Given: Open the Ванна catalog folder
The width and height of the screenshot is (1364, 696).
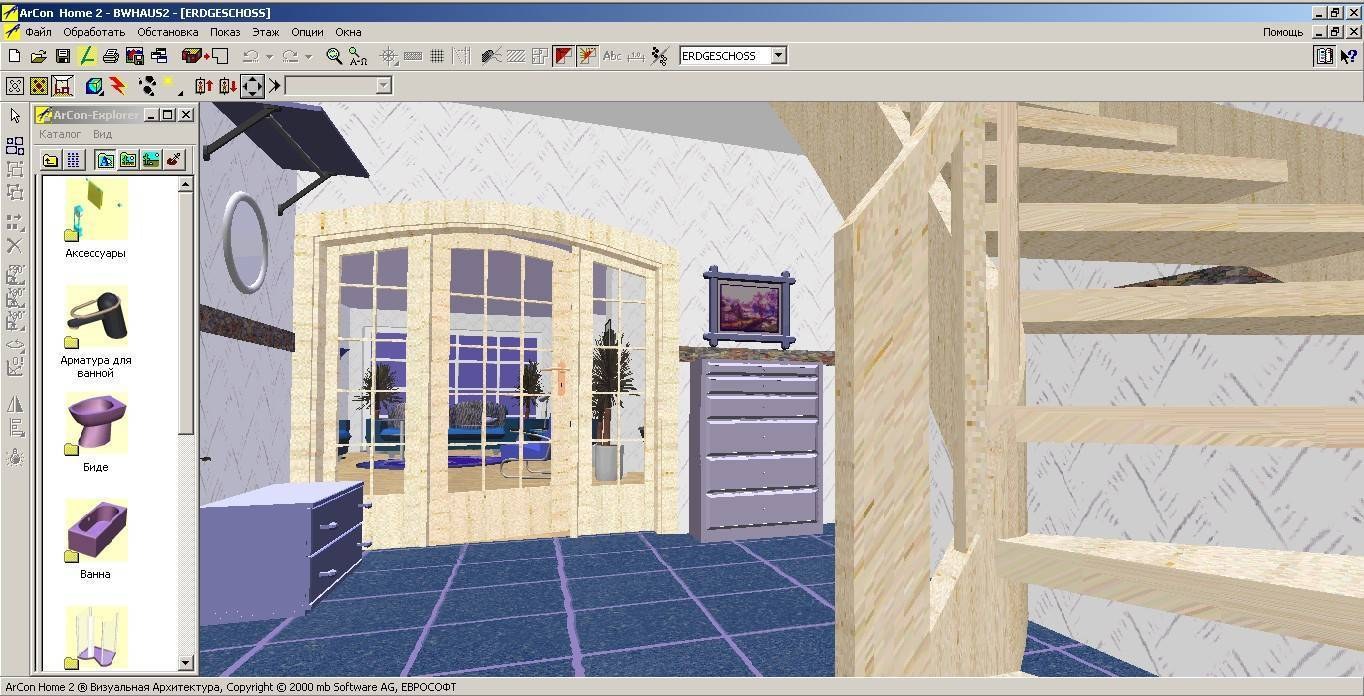Looking at the screenshot, I should tap(95, 537).
